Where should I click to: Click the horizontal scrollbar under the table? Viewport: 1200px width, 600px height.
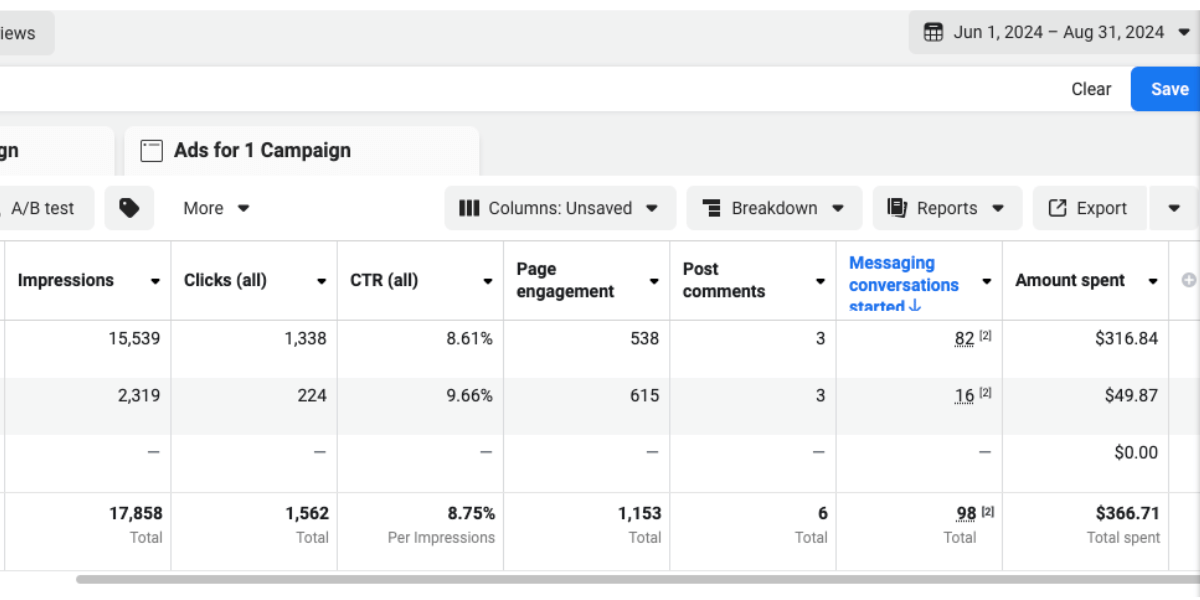tap(600, 578)
